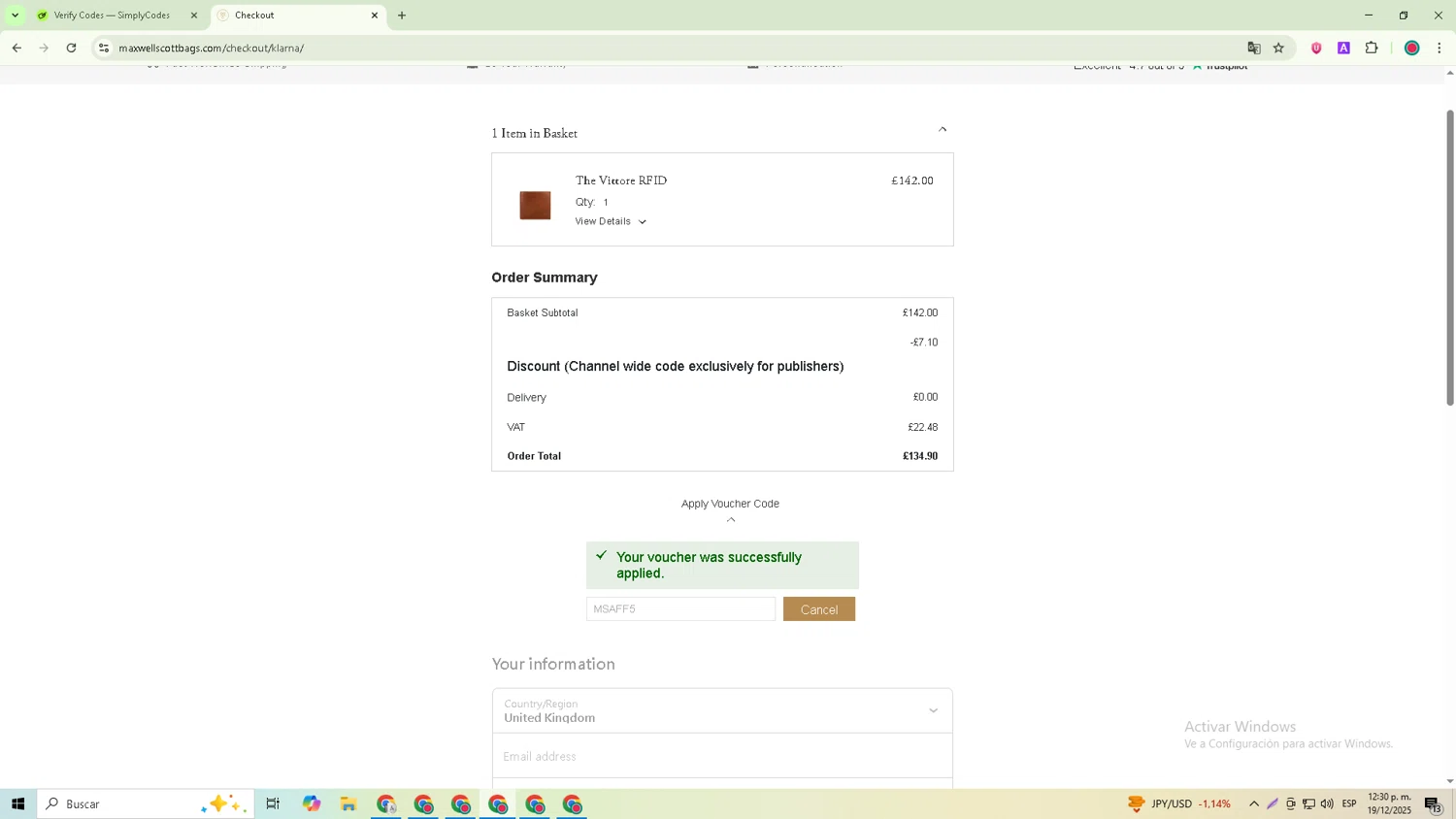Open the Chrome profile avatar
This screenshot has width=1456, height=819.
point(1412,48)
